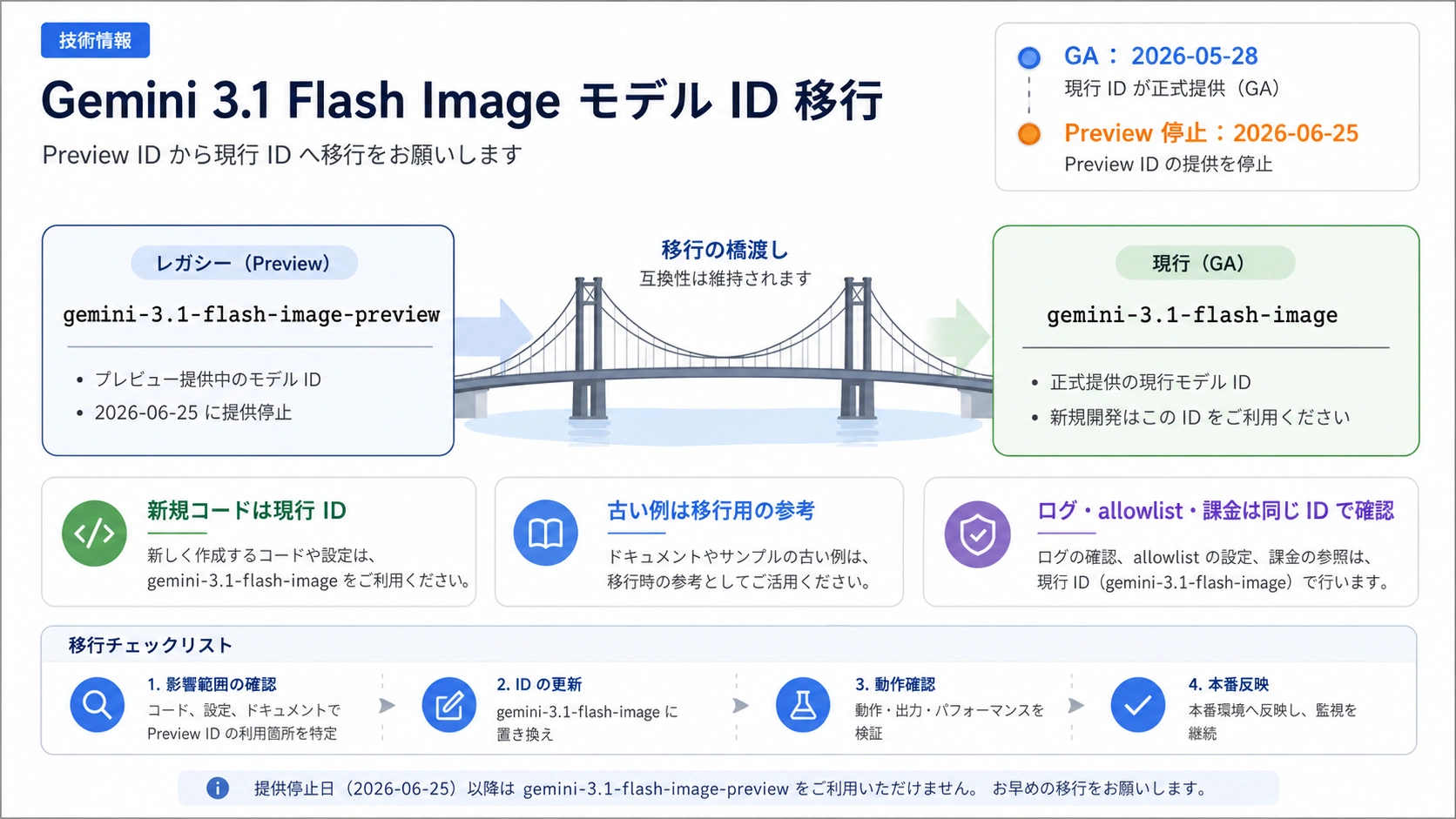
Task: Click the flask icon for step 3
Action: [803, 705]
